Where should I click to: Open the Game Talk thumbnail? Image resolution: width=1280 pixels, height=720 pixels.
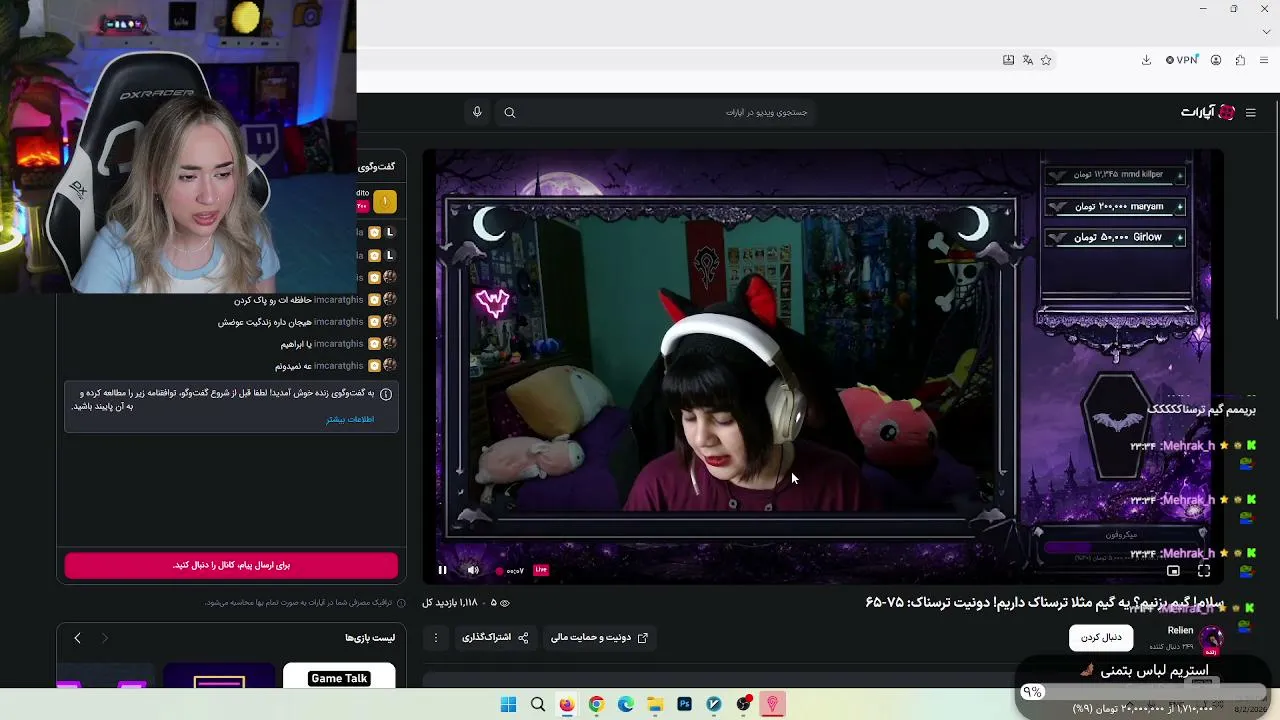pyautogui.click(x=339, y=676)
